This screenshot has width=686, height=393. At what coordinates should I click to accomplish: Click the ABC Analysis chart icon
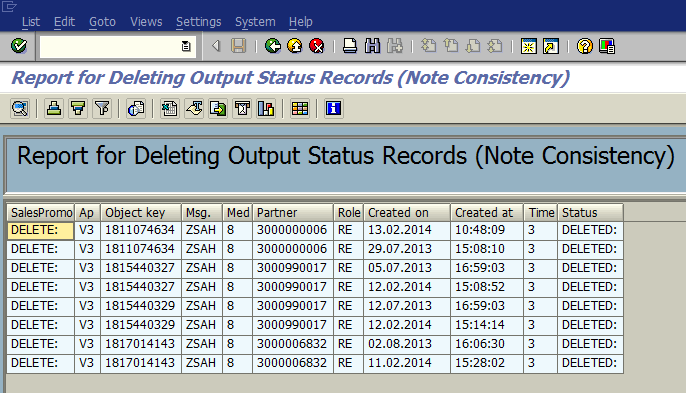coord(266,109)
